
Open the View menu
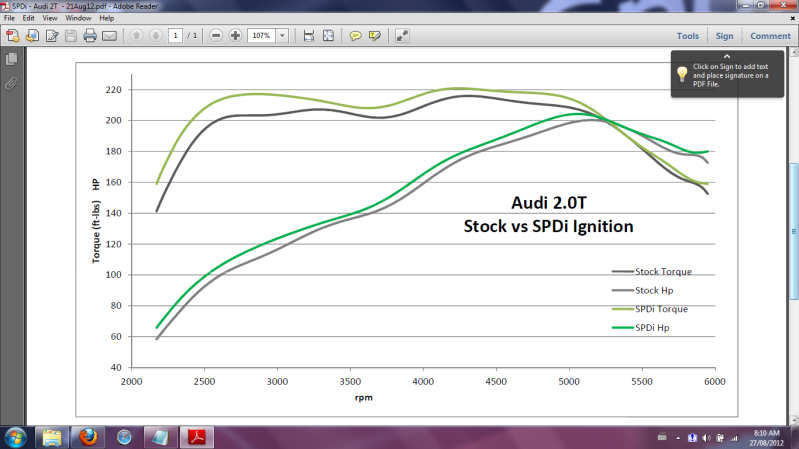pyautogui.click(x=50, y=18)
